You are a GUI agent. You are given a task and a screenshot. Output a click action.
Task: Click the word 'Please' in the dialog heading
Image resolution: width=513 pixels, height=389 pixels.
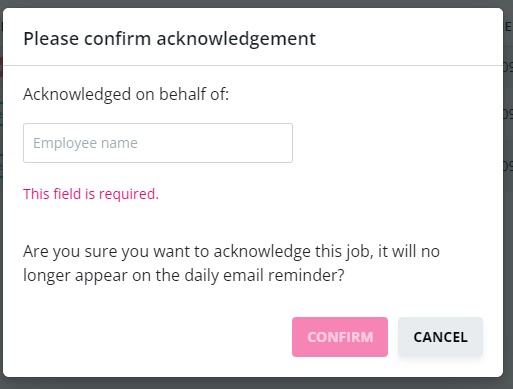(x=51, y=39)
